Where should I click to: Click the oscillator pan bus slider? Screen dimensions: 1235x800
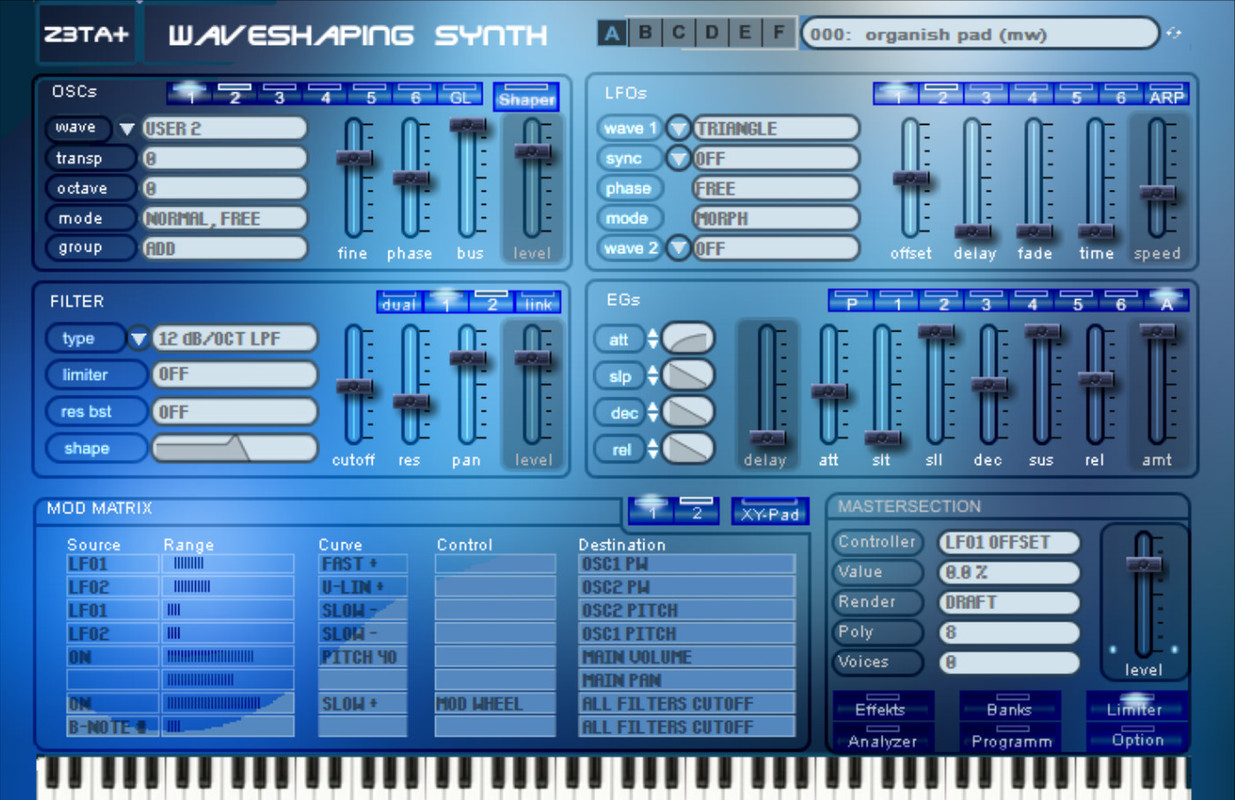(468, 178)
